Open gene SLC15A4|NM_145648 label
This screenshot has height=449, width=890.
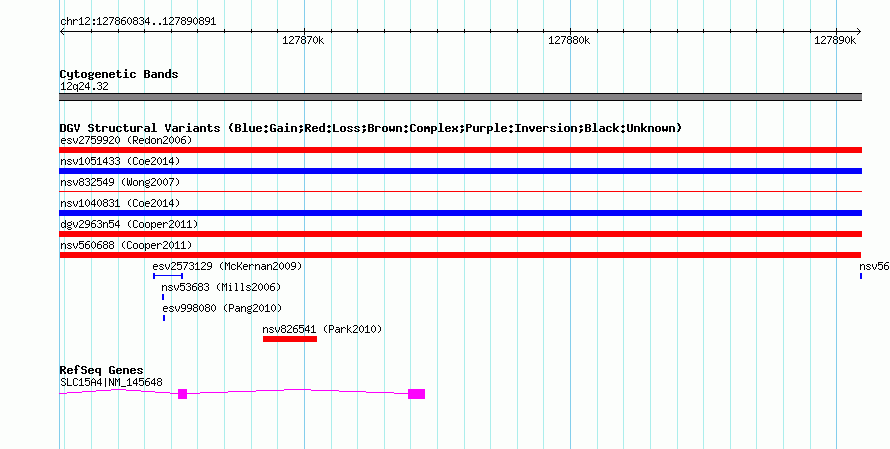pyautogui.click(x=111, y=382)
